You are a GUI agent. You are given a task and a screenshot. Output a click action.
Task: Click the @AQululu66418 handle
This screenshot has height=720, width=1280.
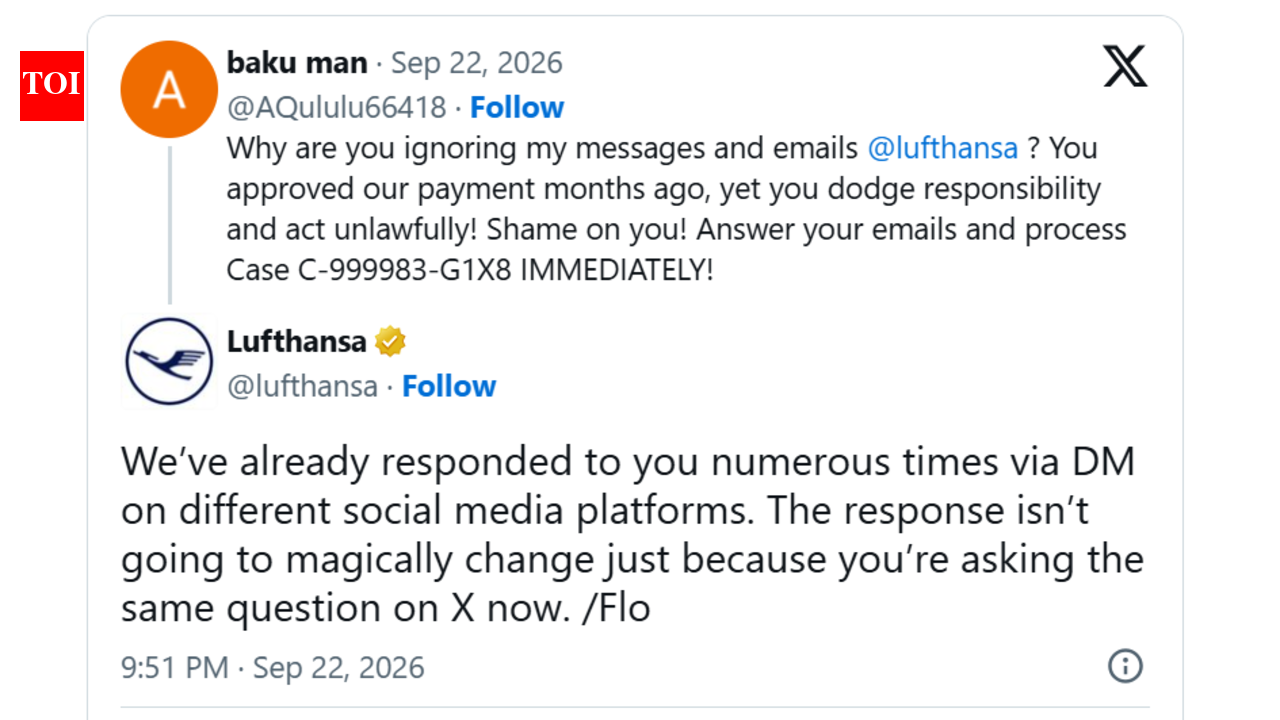coord(336,107)
